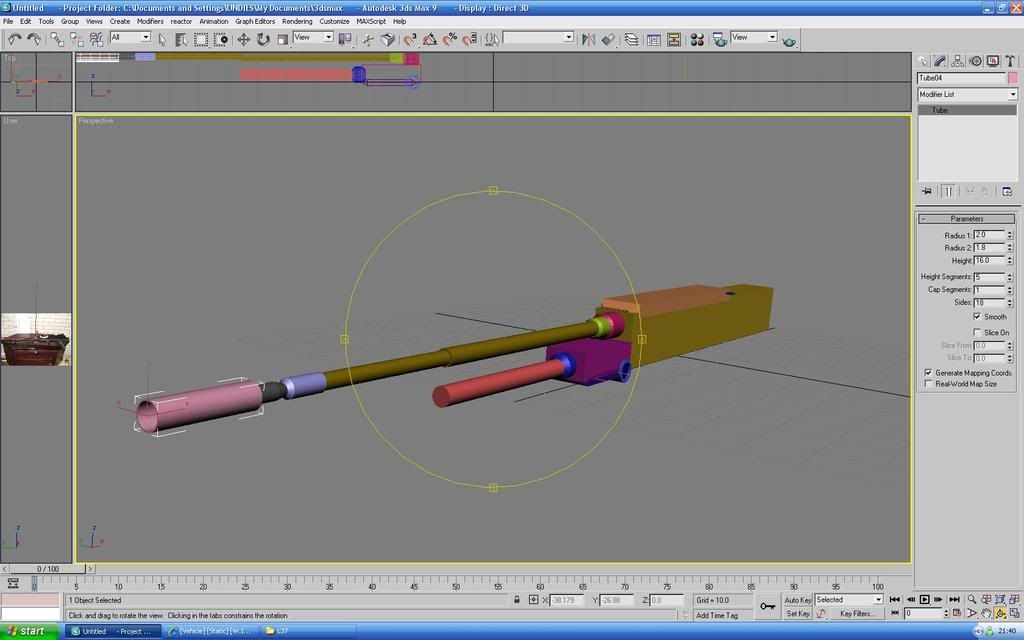The width and height of the screenshot is (1024, 640).
Task: Open the Utilities panel hammer icon
Action: click(x=1009, y=61)
